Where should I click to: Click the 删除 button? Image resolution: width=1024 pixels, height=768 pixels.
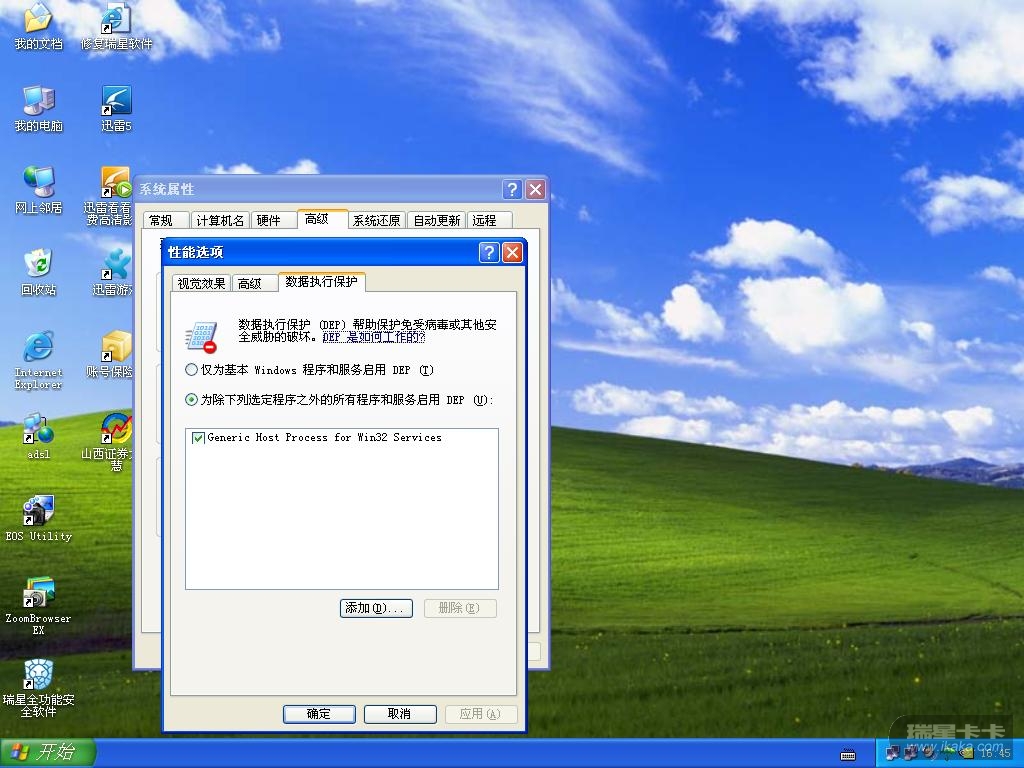[460, 608]
